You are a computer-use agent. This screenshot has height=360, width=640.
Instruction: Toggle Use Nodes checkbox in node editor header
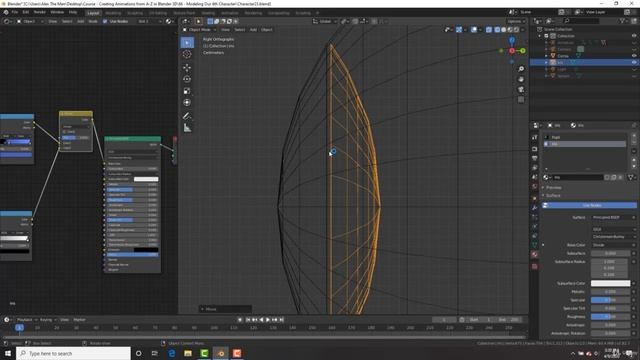coord(105,21)
